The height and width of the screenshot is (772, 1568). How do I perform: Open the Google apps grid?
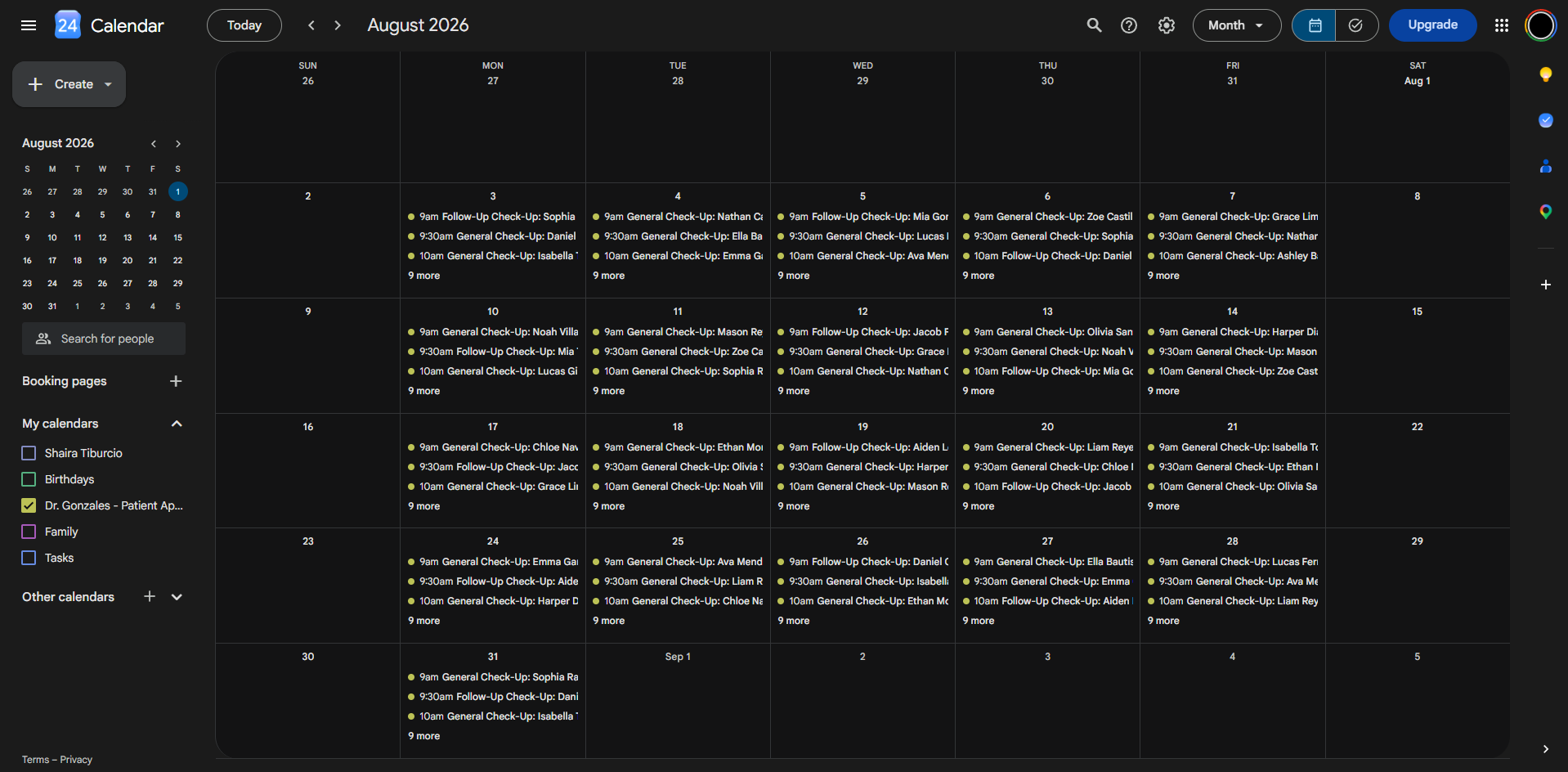[1502, 25]
